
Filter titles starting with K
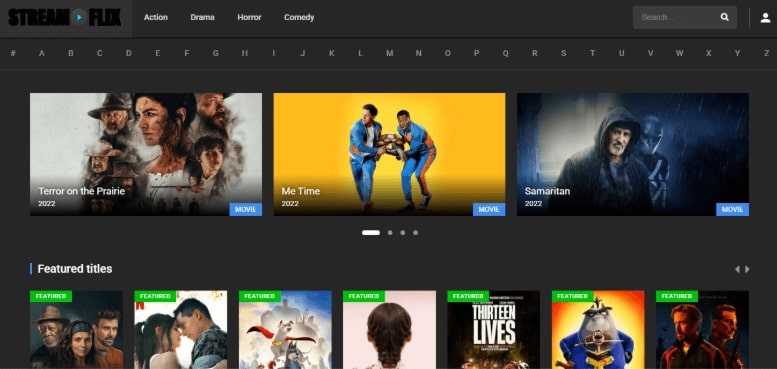point(332,53)
